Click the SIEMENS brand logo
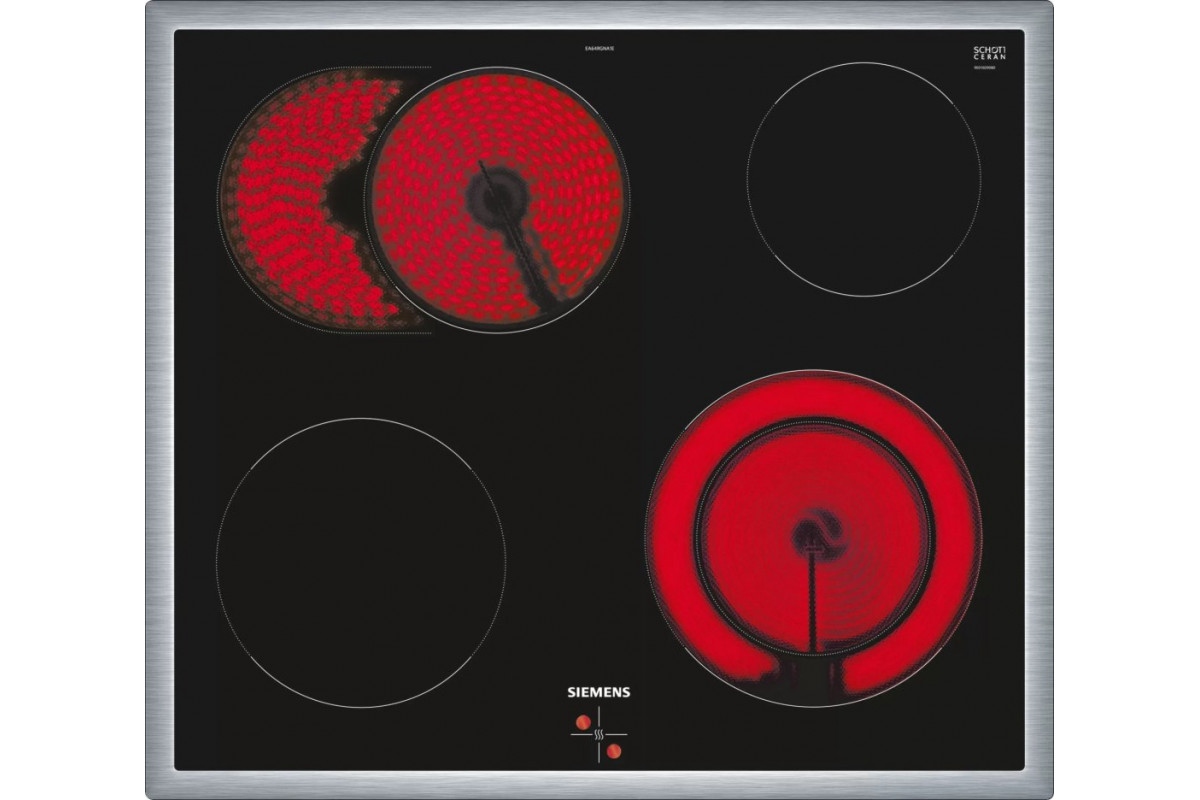 click(599, 691)
